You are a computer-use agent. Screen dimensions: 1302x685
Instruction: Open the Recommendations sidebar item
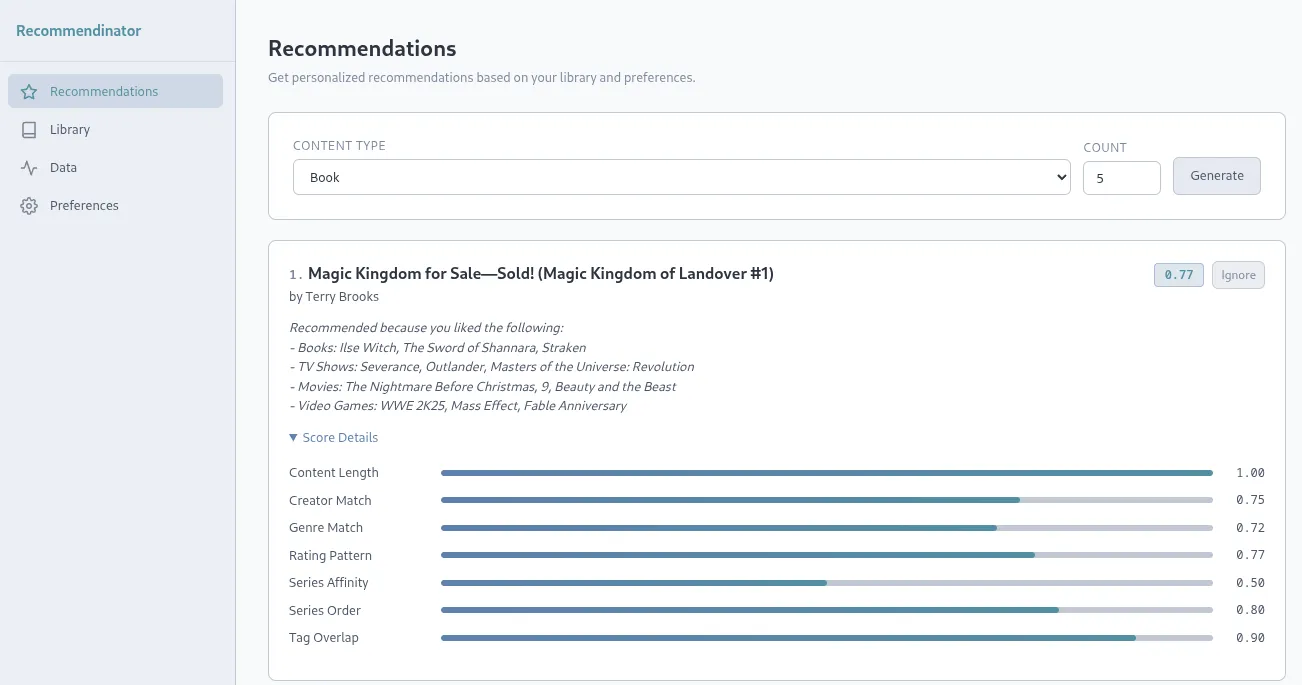(x=115, y=91)
